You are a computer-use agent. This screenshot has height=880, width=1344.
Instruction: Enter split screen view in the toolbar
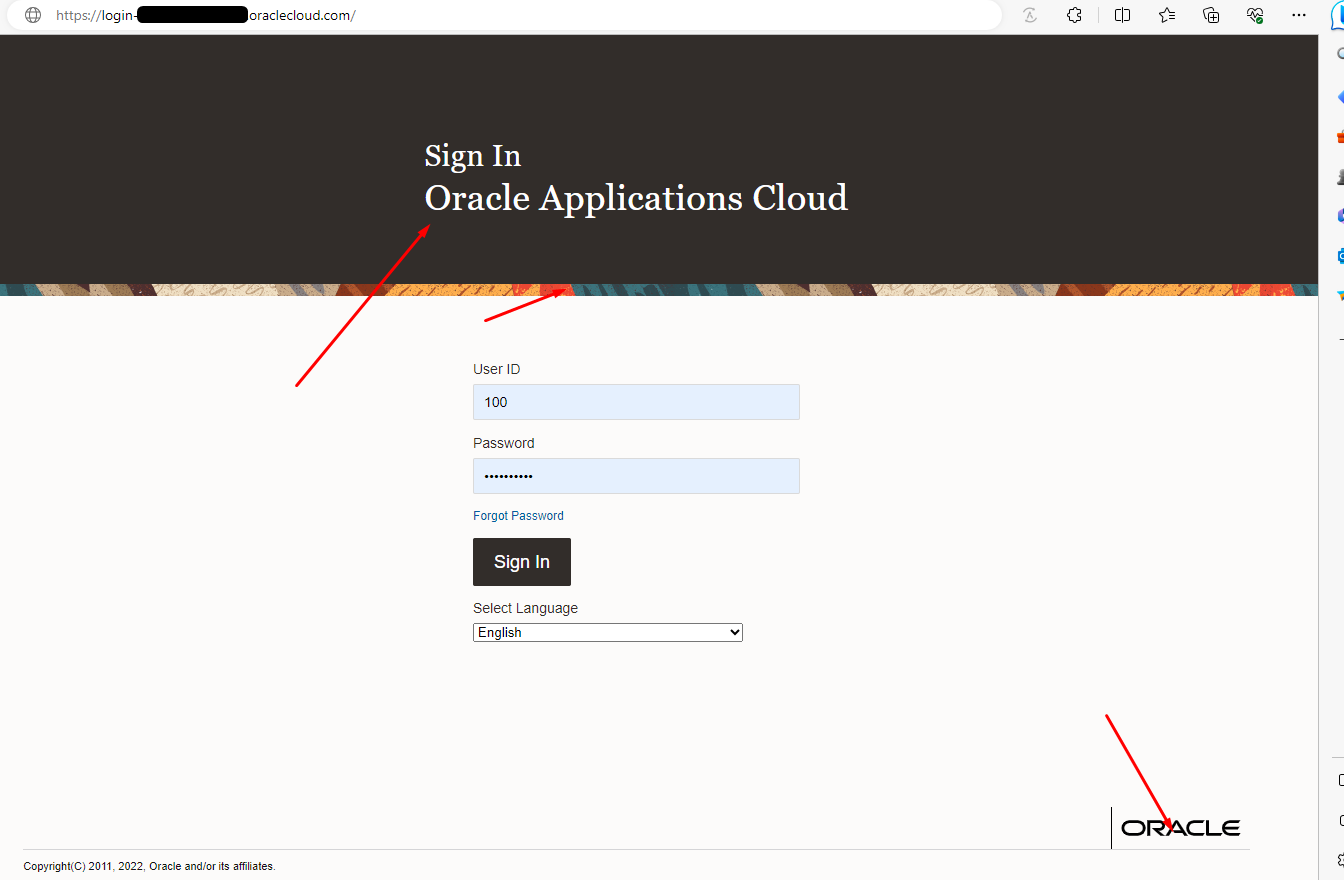1122,15
